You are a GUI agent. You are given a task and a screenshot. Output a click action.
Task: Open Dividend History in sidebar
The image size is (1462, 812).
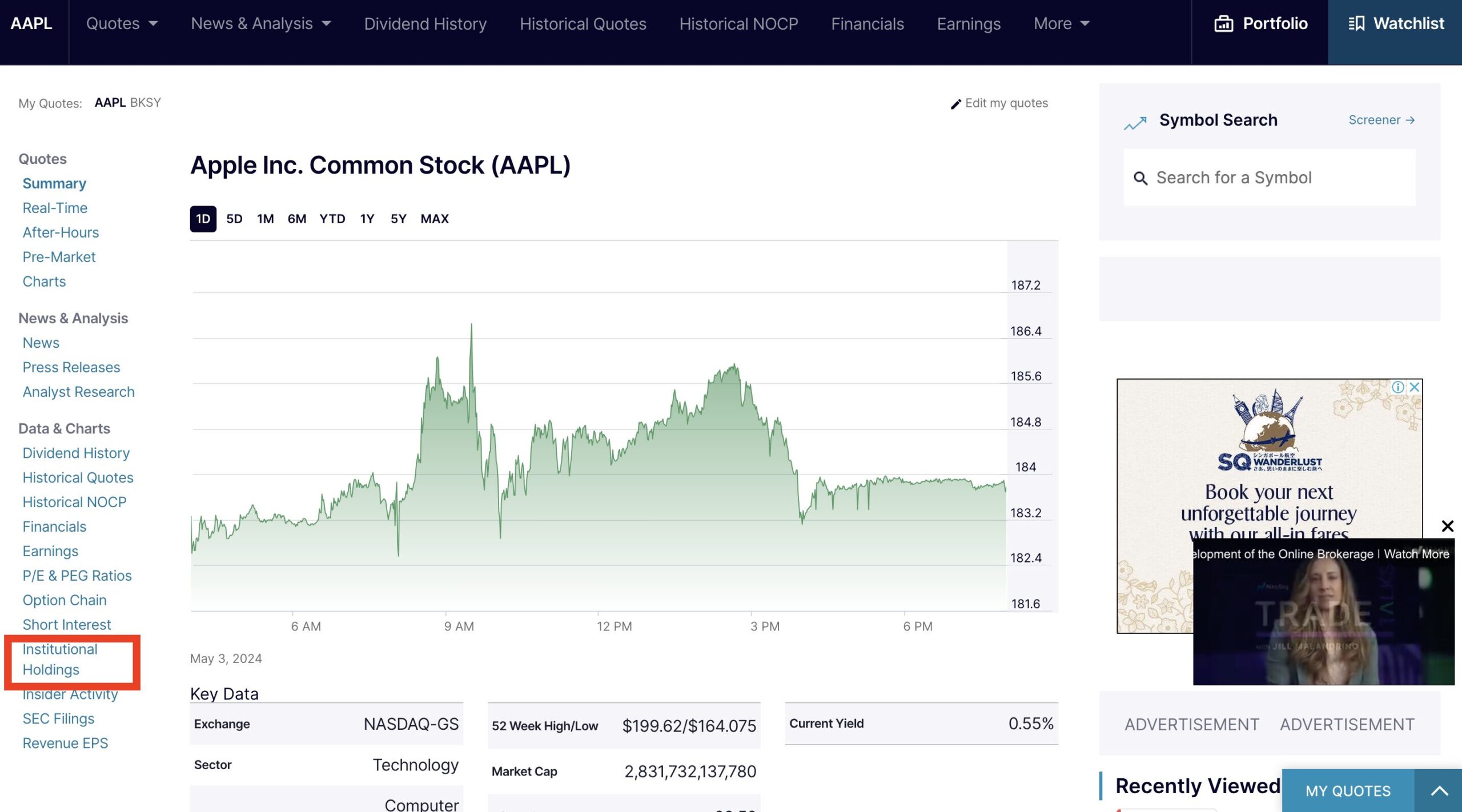pos(76,453)
